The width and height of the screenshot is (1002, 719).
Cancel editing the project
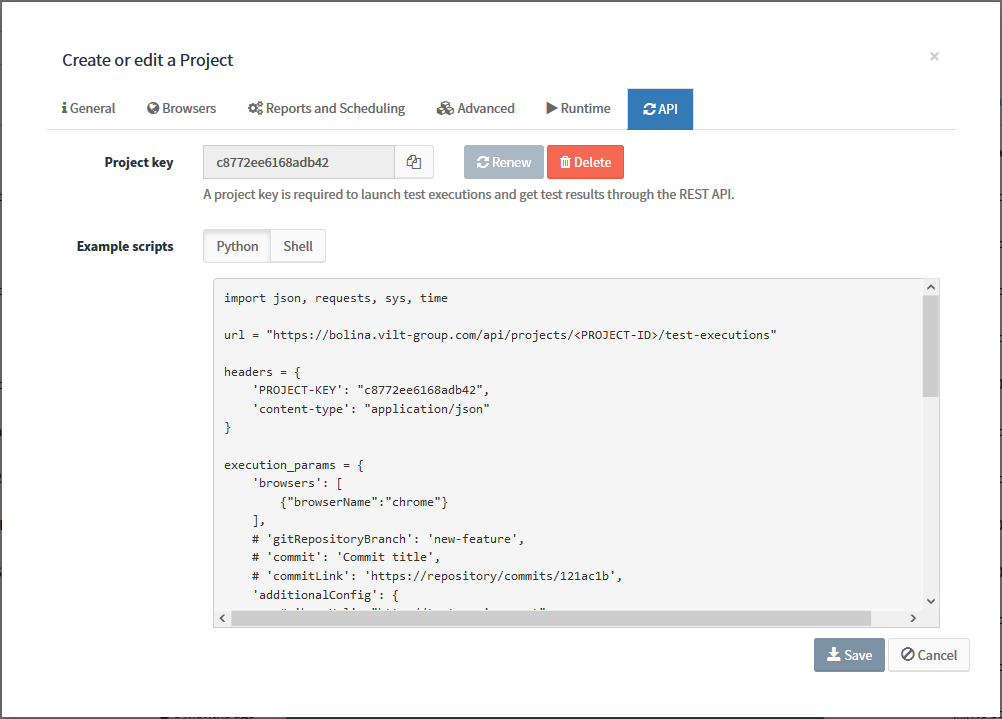(929, 655)
